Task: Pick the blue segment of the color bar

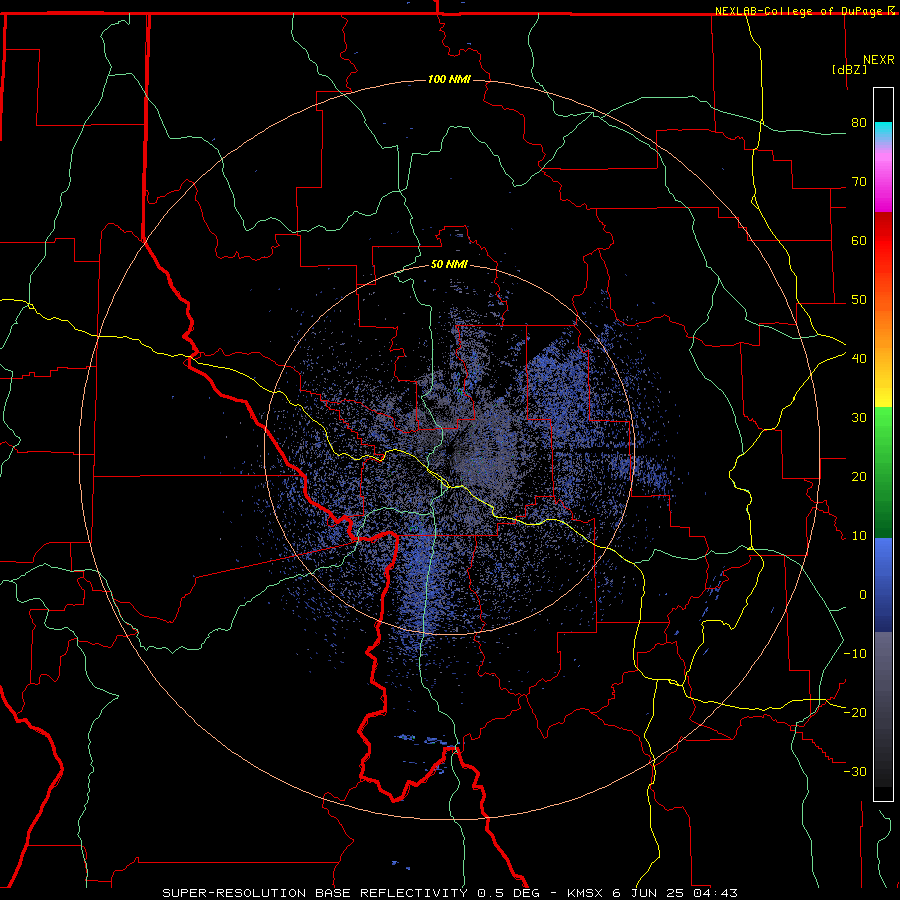Action: [883, 584]
